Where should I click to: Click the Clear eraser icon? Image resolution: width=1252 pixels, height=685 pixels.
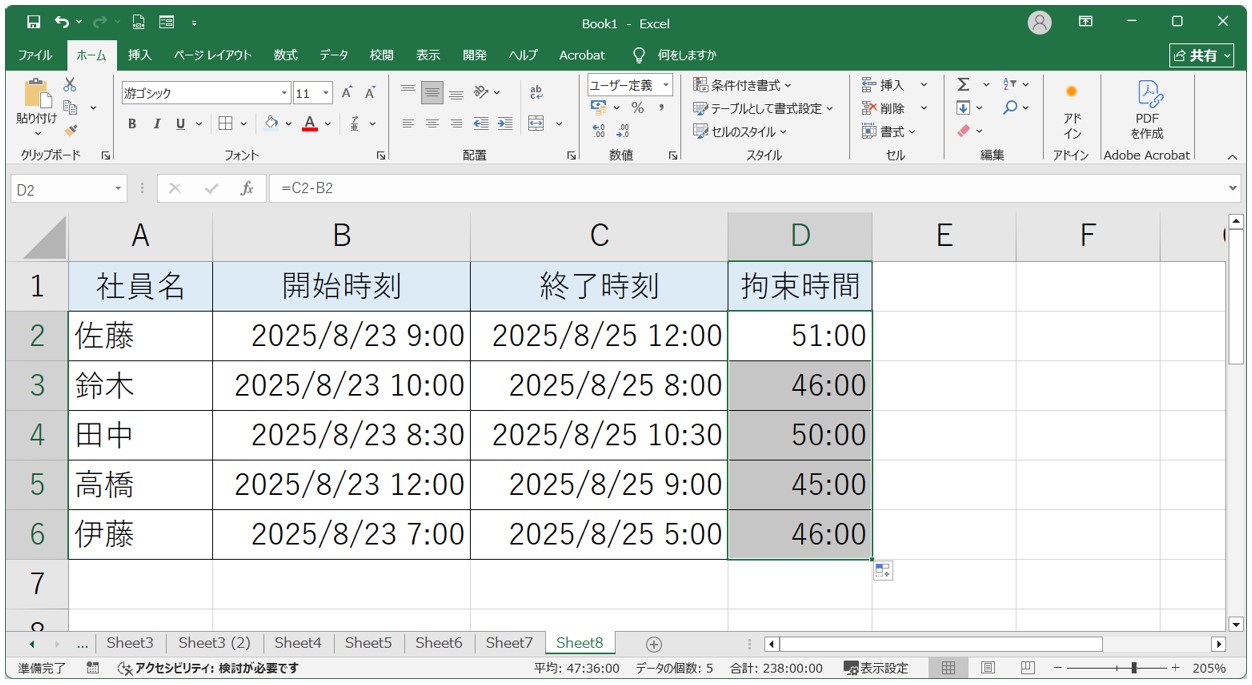pyautogui.click(x=963, y=131)
